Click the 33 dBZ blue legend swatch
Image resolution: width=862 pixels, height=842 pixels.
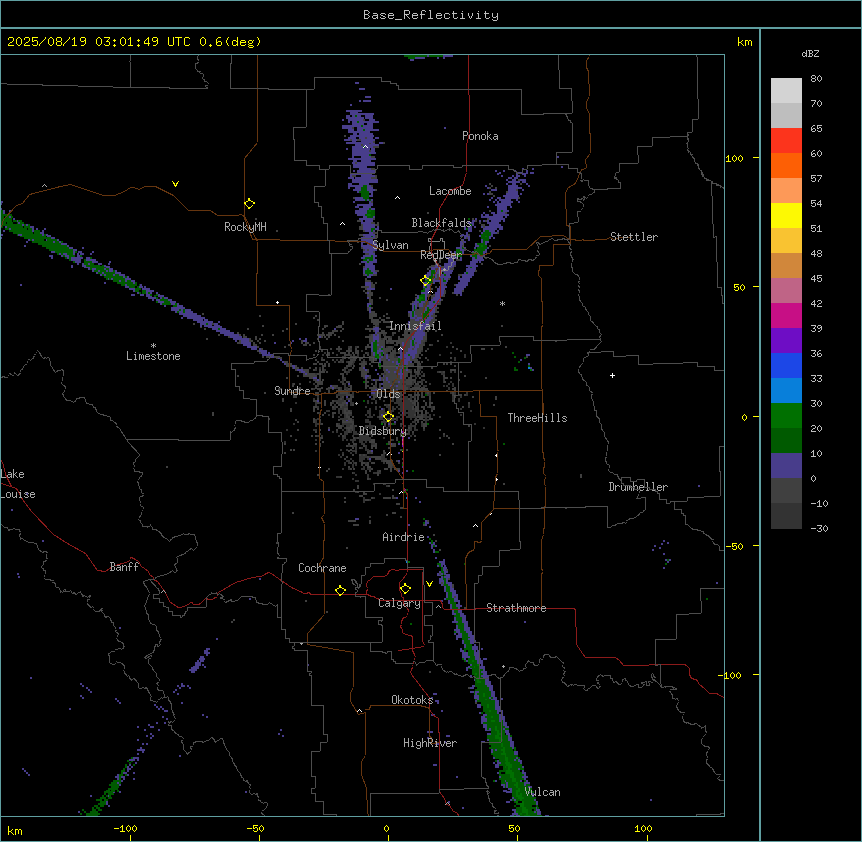(x=786, y=390)
